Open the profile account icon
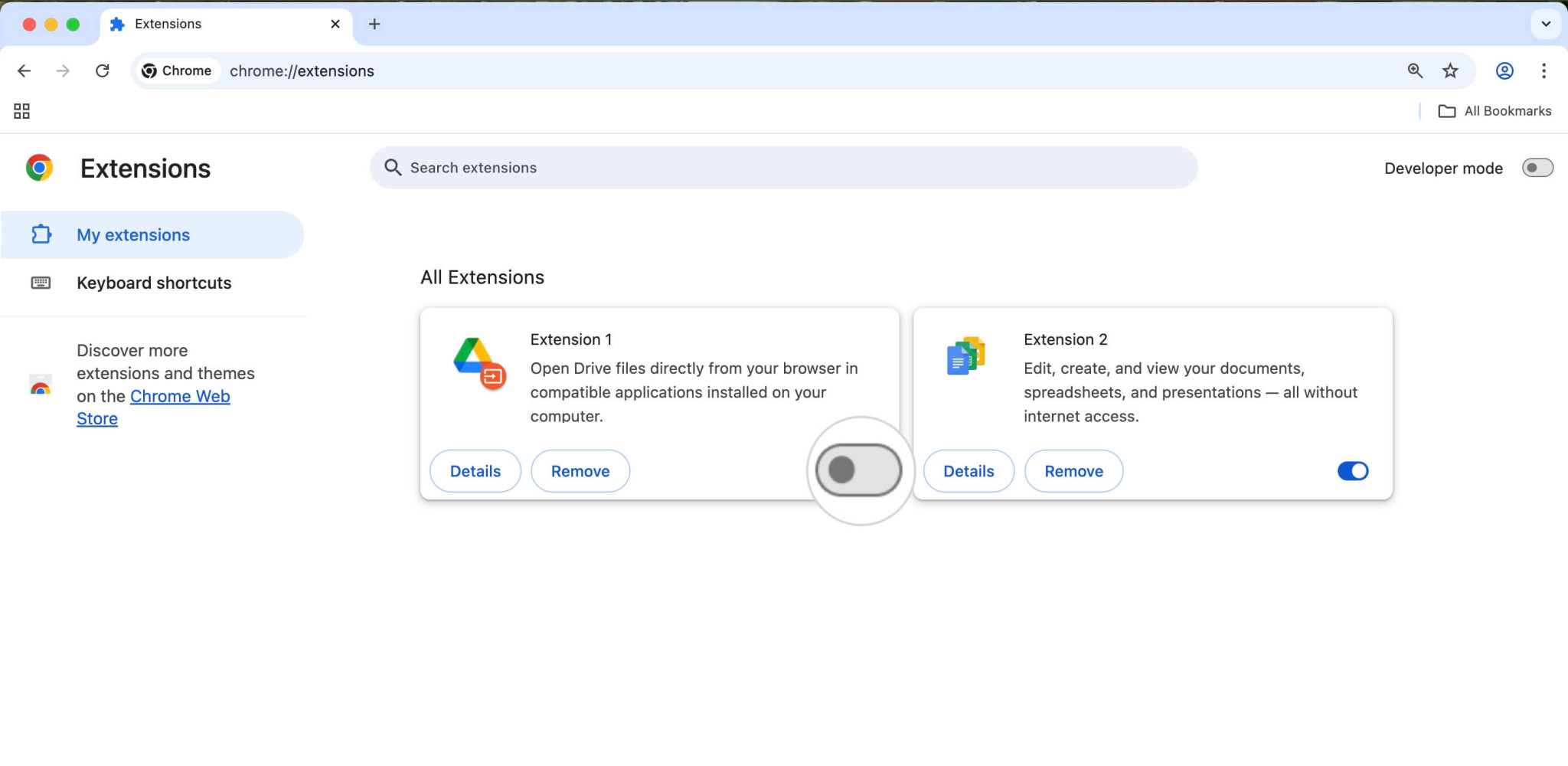1568x766 pixels. pos(1504,71)
